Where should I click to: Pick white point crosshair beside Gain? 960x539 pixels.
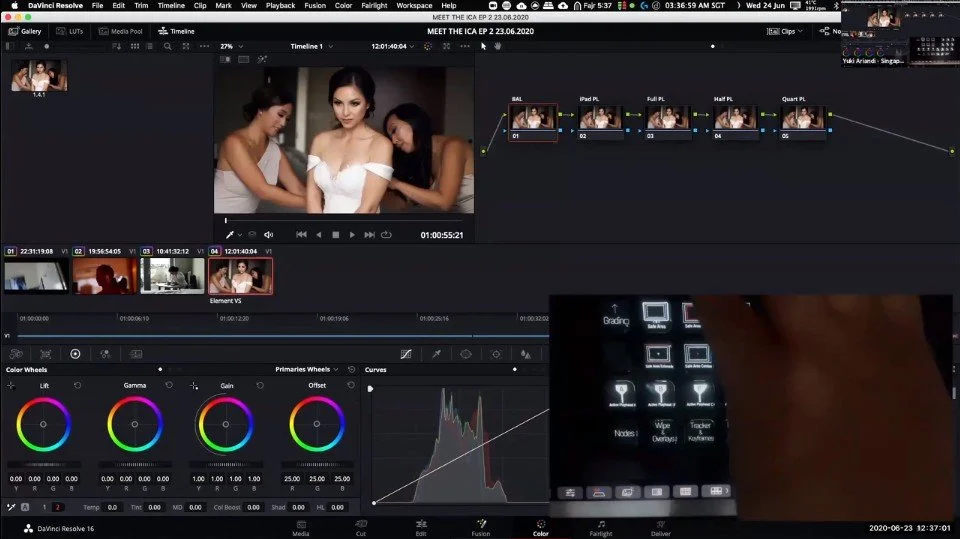194,385
